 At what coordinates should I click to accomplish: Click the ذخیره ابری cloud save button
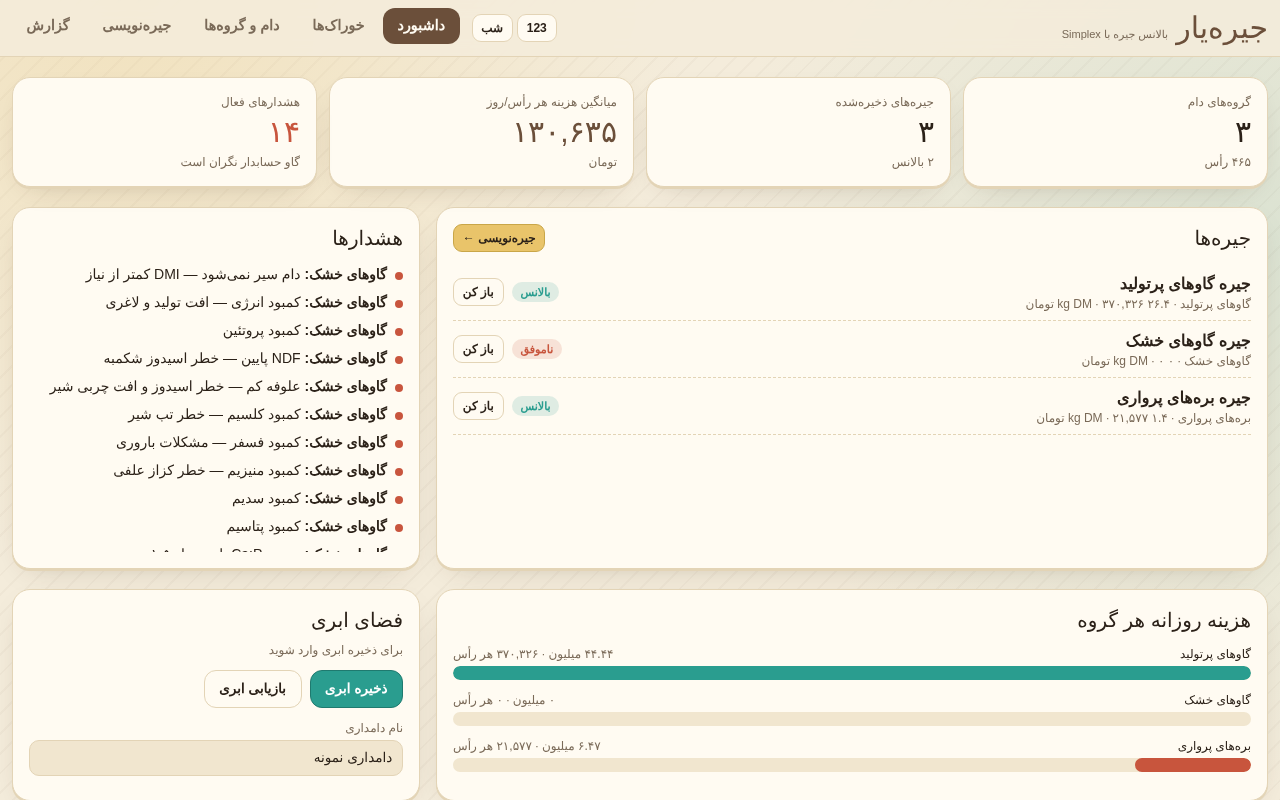[356, 689]
